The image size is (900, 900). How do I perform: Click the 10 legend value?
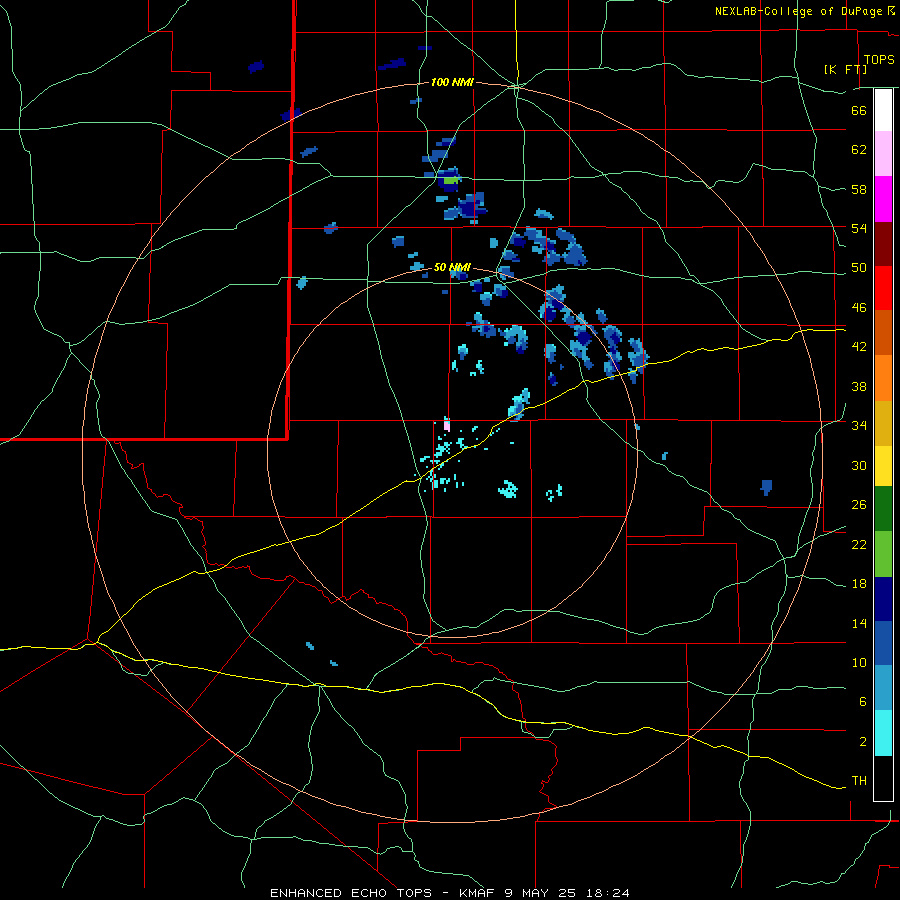(859, 663)
